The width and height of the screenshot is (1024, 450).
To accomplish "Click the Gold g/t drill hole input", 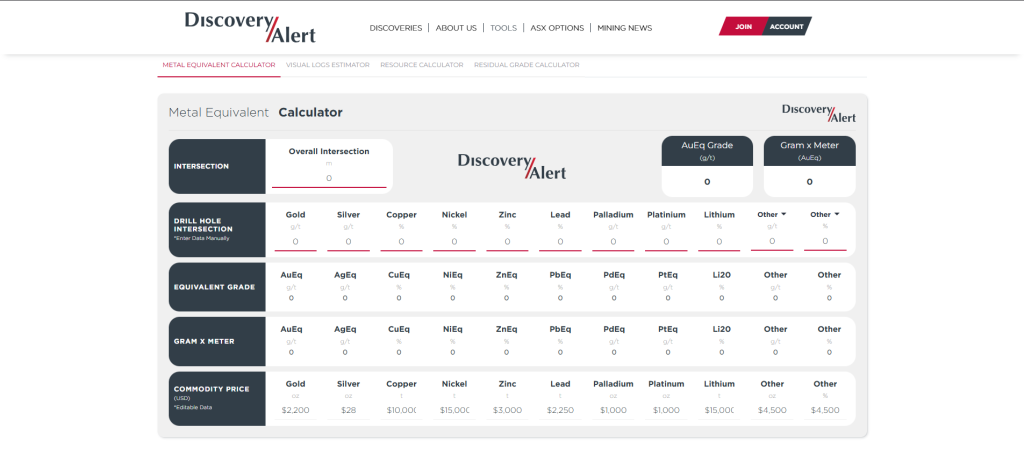I will click(295, 242).
